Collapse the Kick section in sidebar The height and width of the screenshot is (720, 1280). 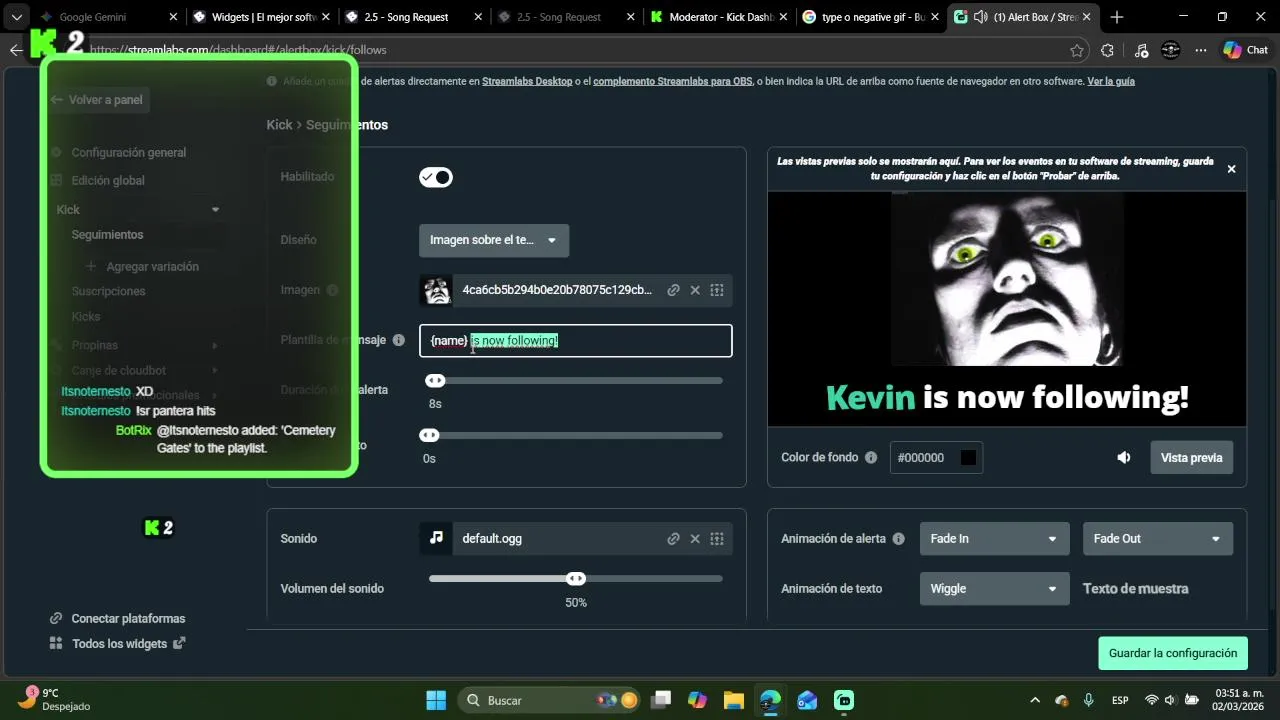[215, 209]
